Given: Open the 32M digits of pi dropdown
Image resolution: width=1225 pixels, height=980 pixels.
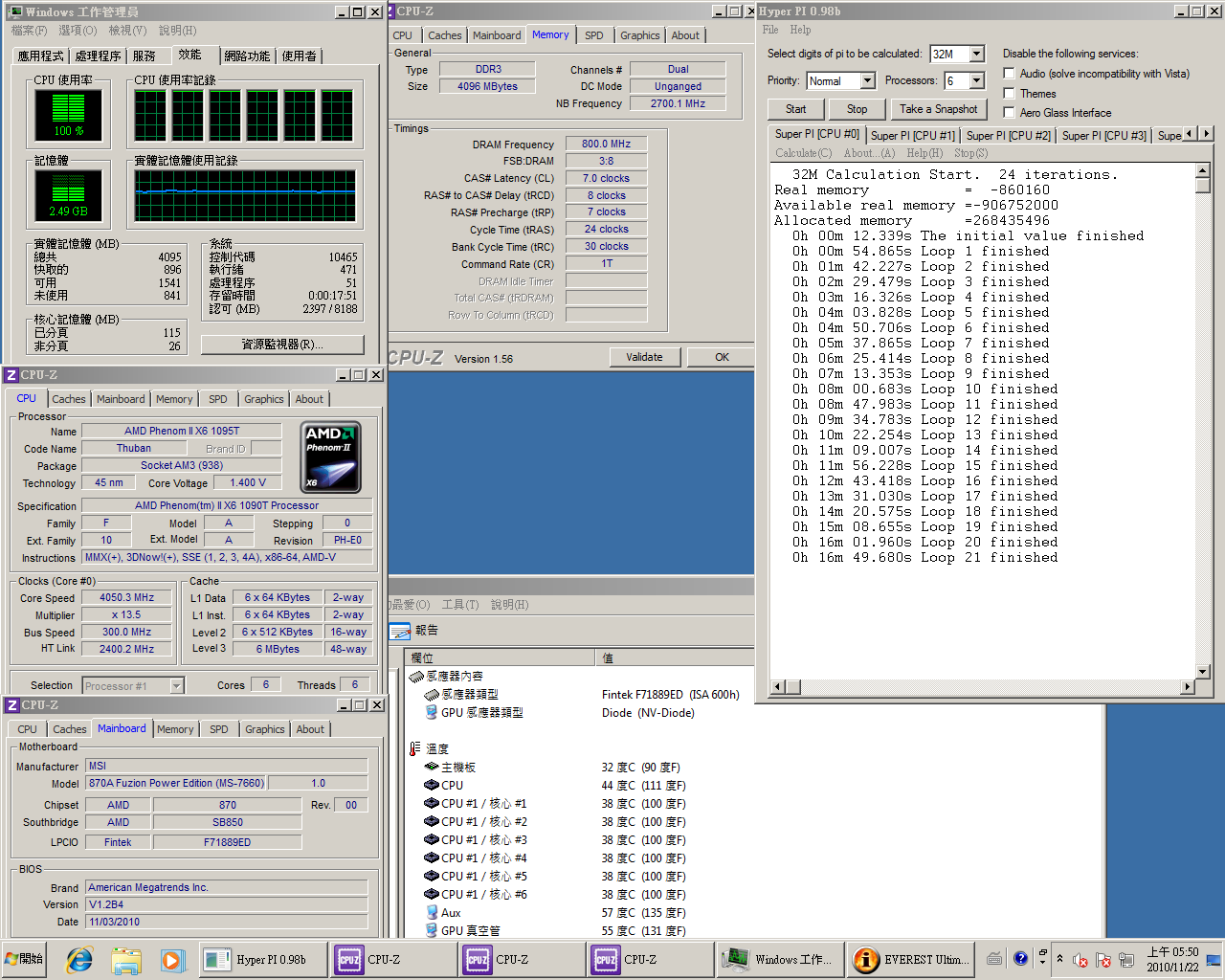Looking at the screenshot, I should (977, 55).
